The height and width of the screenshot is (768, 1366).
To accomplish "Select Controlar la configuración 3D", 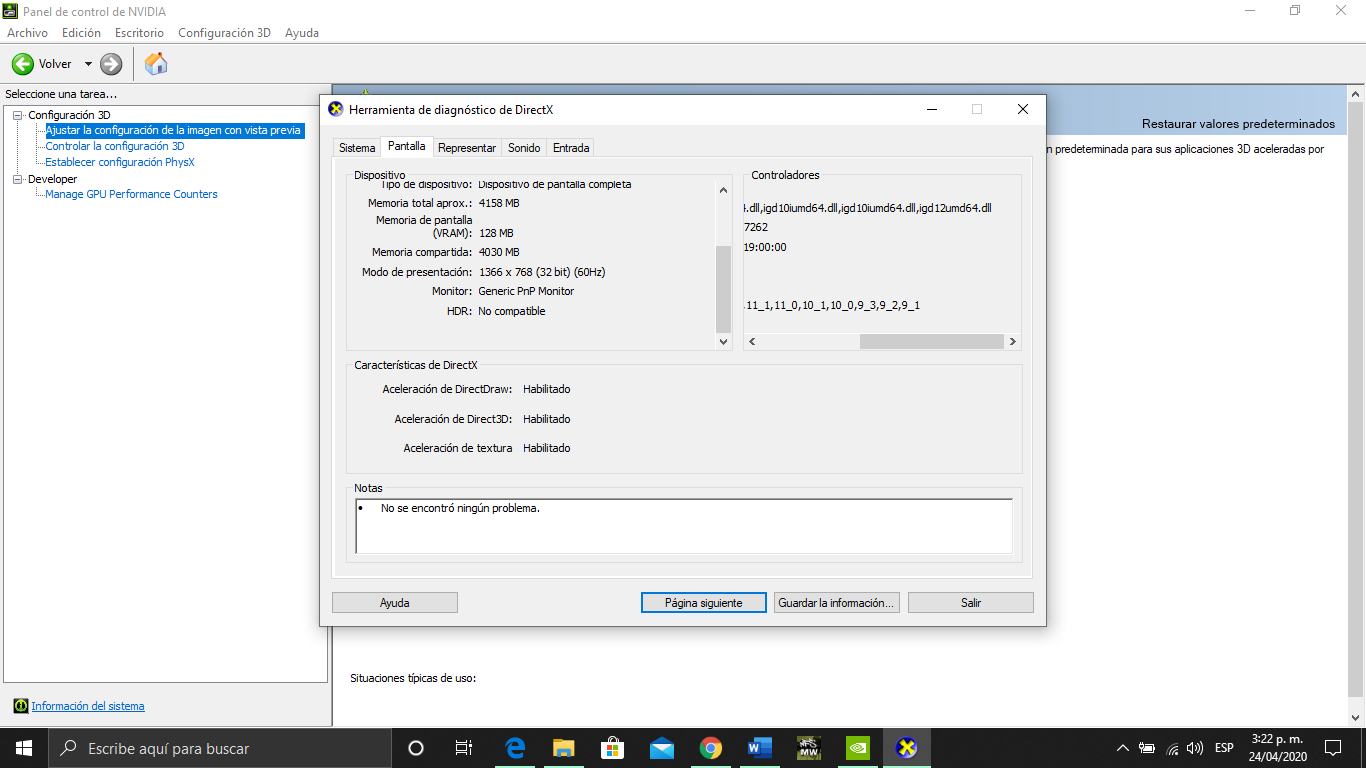I will click(x=115, y=146).
